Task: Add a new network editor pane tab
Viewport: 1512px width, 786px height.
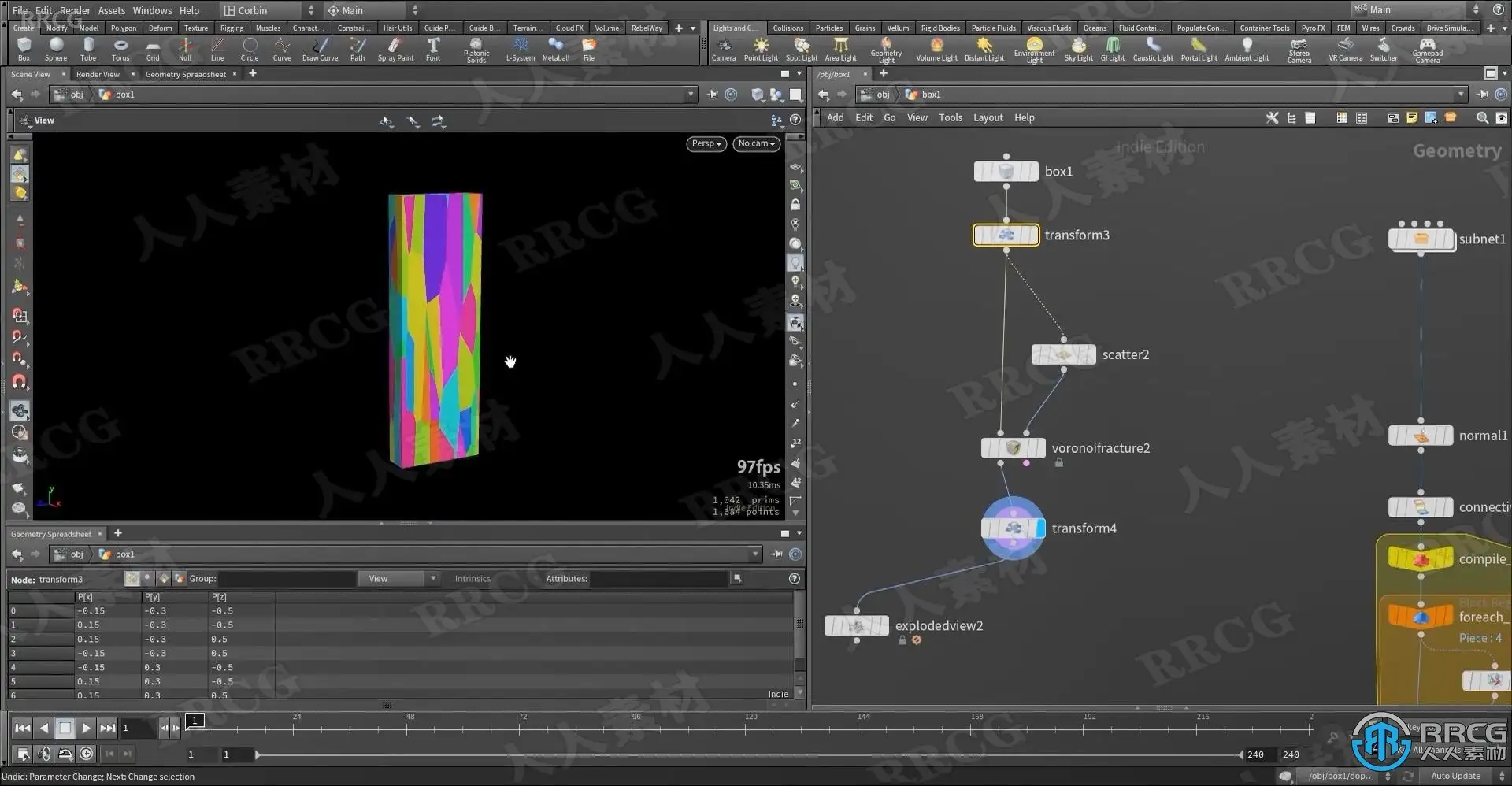Action: (884, 74)
